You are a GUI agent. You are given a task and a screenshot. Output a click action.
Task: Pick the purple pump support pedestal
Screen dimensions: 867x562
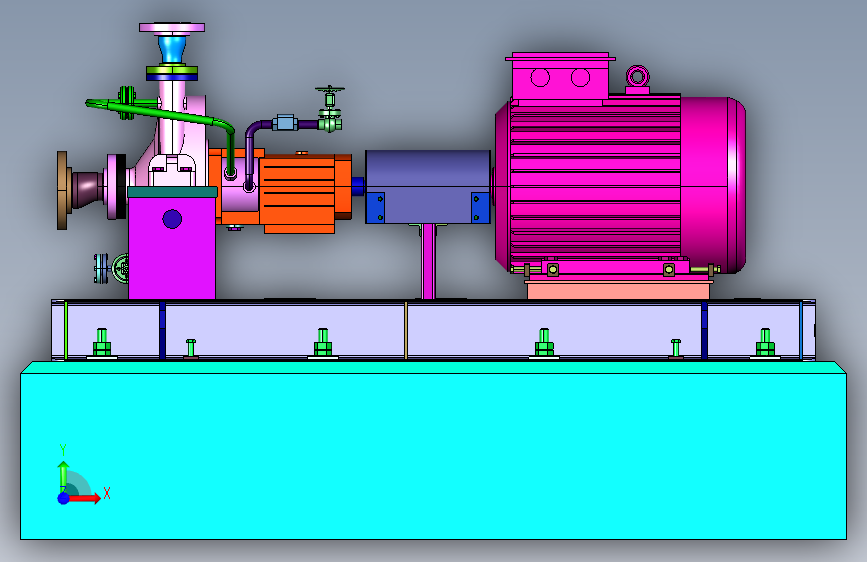(172, 248)
